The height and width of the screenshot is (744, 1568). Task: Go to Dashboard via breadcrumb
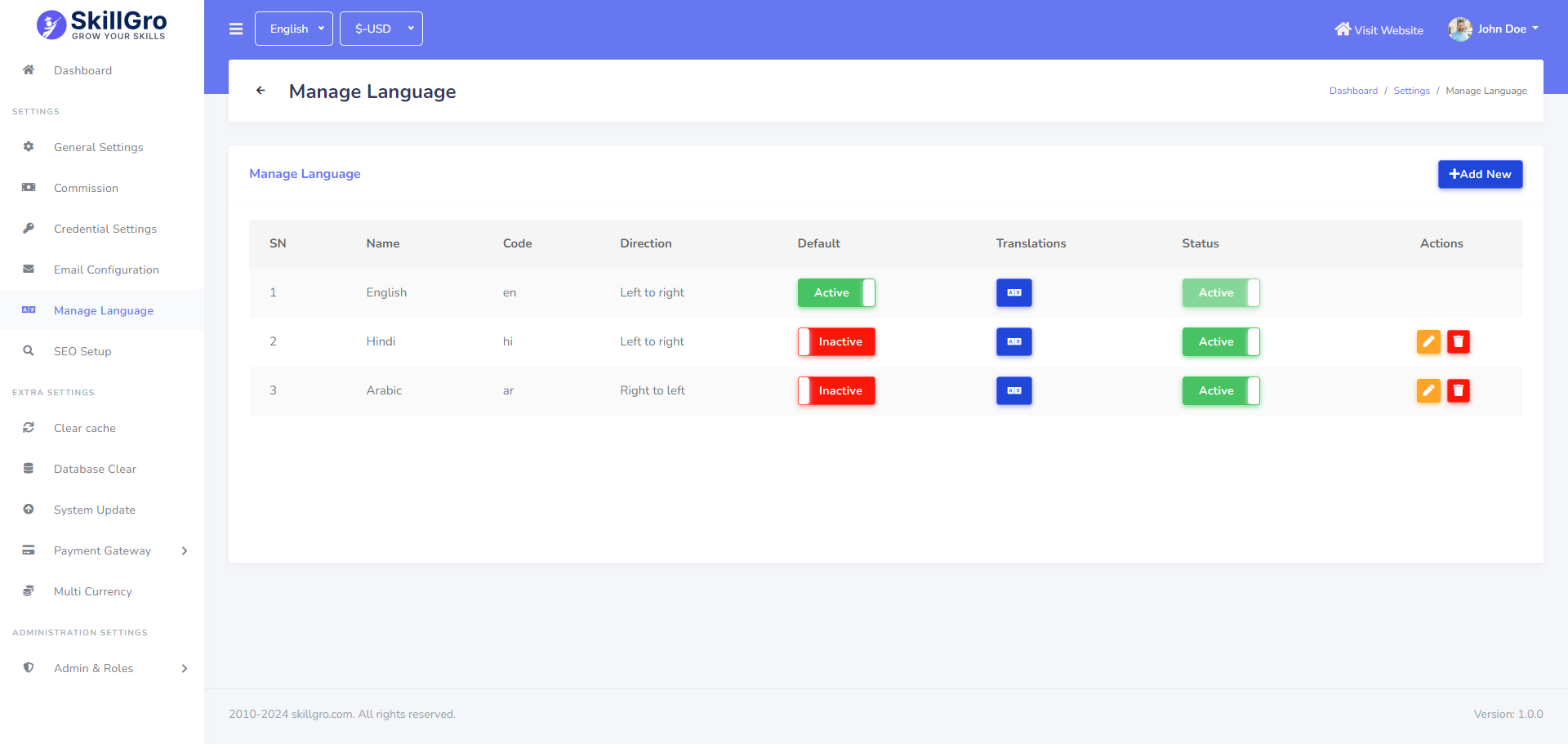click(x=1353, y=91)
